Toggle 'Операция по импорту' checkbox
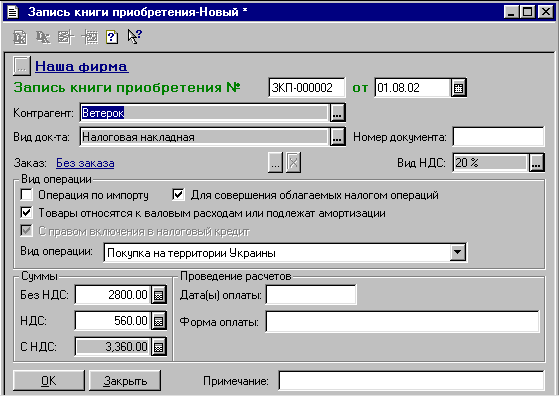The width and height of the screenshot is (559, 396). click(x=26, y=195)
